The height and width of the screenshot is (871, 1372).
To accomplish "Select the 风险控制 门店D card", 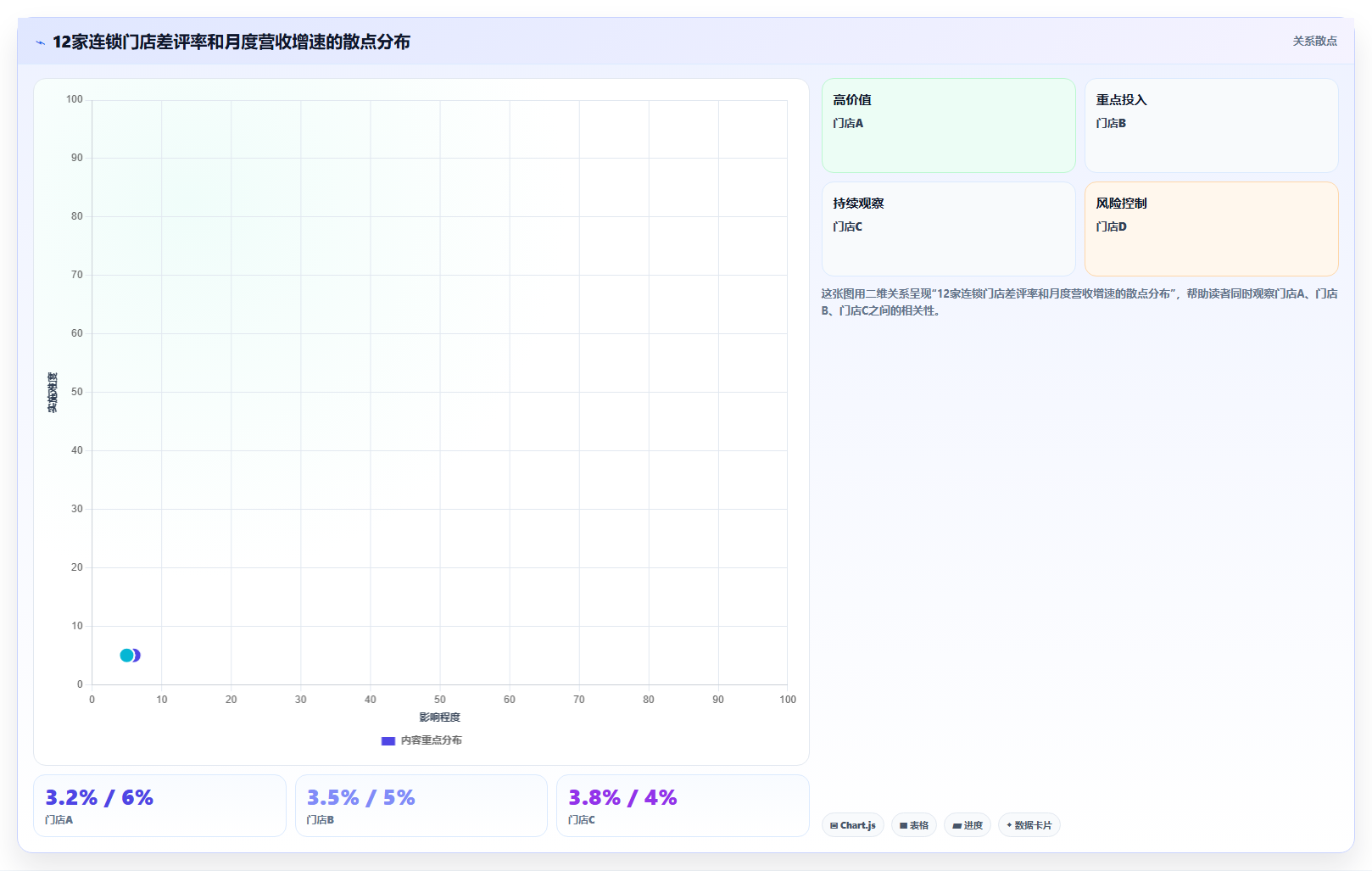I will tap(1211, 229).
